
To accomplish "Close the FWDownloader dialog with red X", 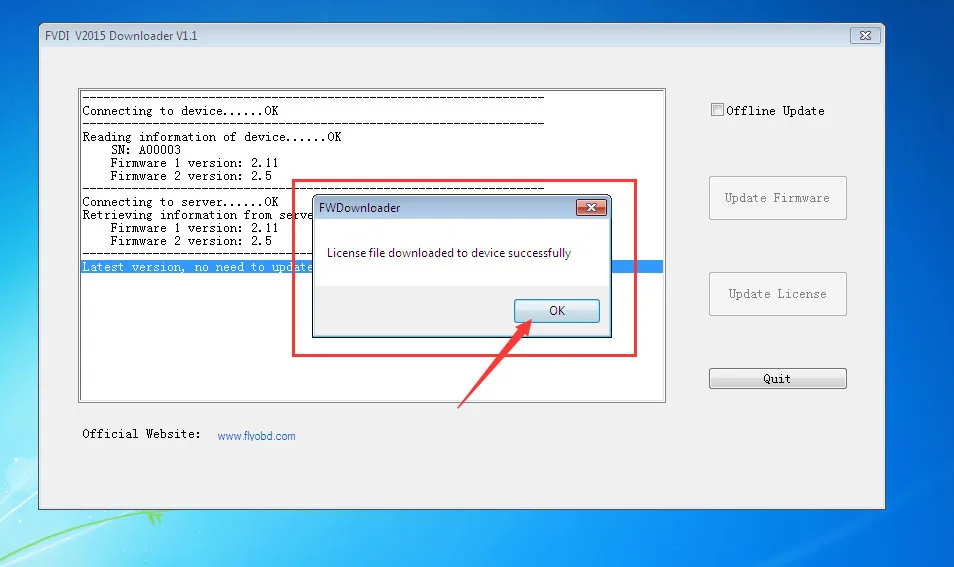I will (x=591, y=207).
